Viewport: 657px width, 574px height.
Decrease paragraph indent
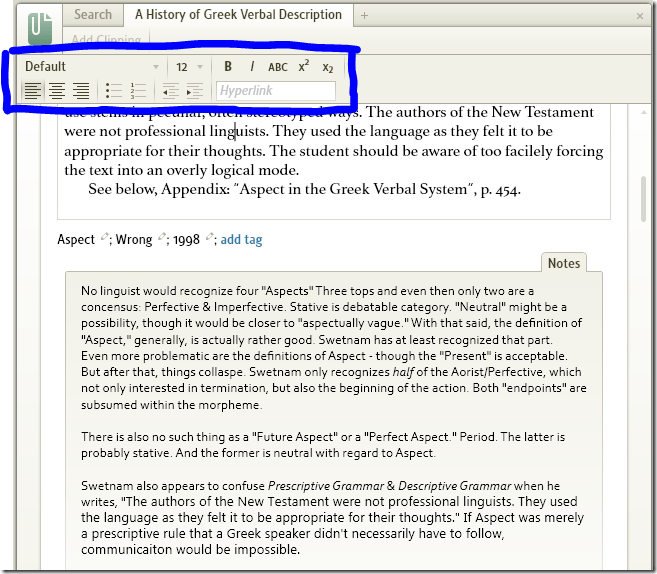click(170, 91)
